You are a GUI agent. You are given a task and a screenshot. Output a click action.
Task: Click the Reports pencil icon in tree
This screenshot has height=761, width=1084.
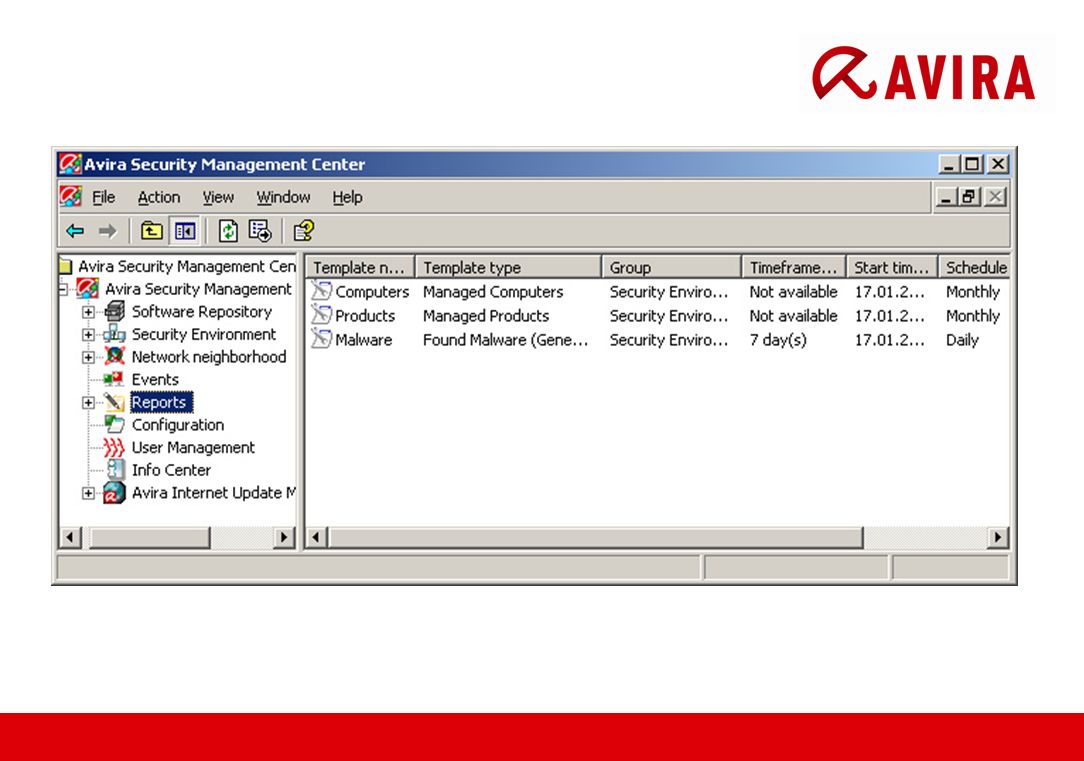[x=114, y=402]
